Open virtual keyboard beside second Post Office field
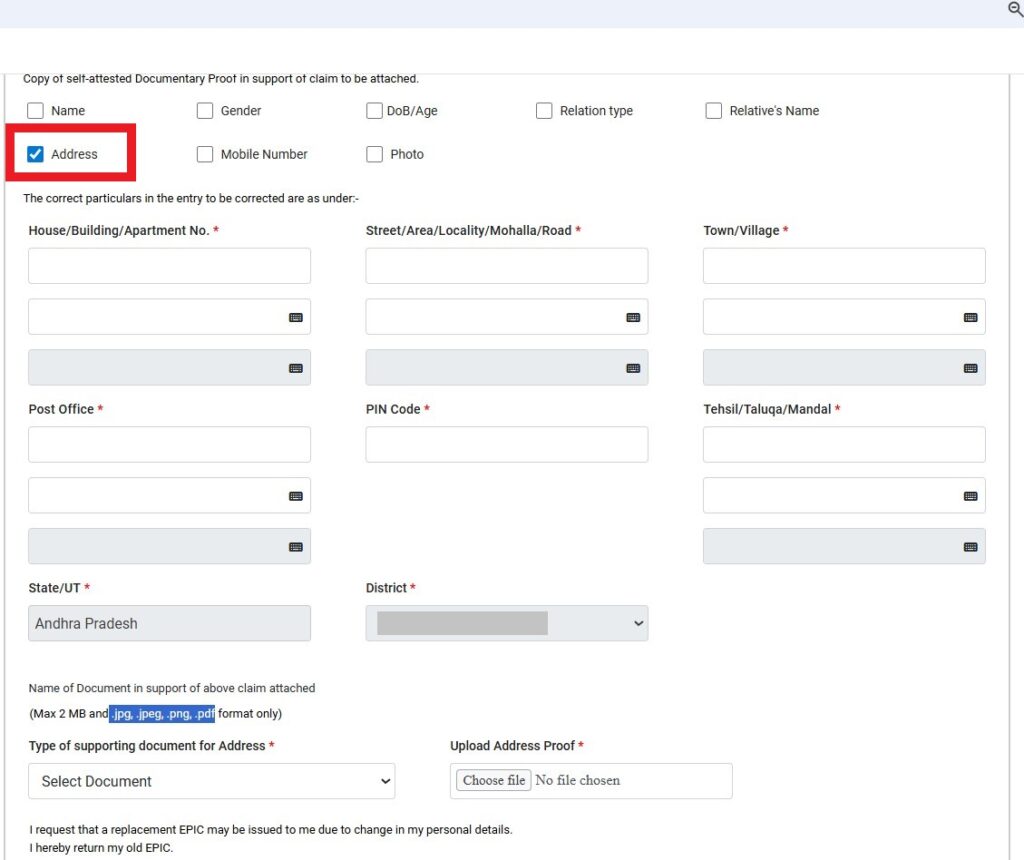 (296, 495)
